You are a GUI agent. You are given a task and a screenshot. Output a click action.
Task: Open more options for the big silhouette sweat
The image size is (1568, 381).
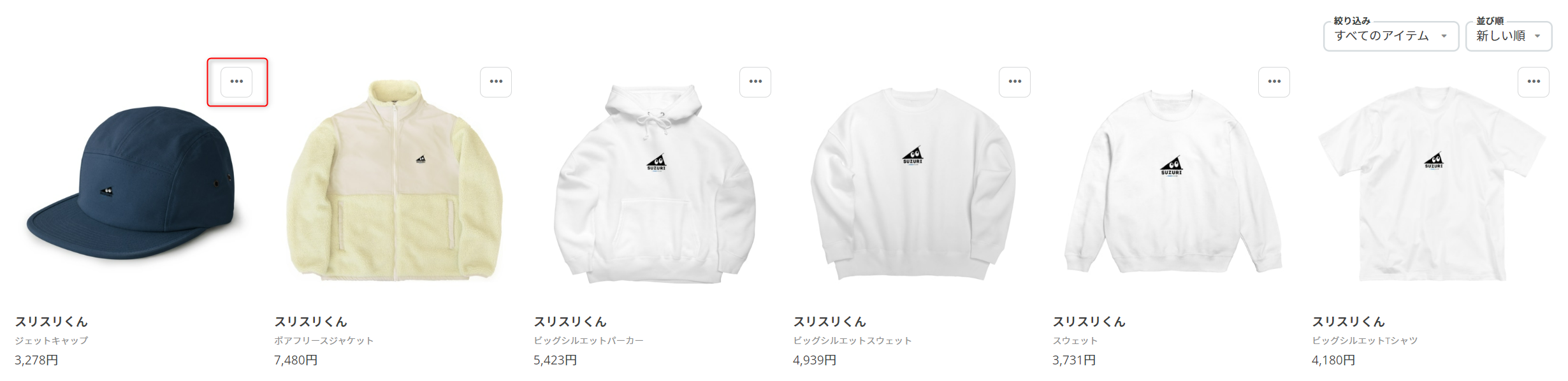(1015, 82)
